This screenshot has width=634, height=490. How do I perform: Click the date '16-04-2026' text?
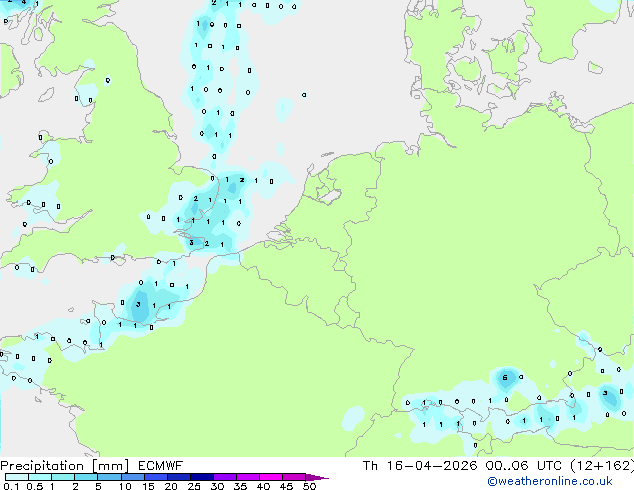coord(432,466)
